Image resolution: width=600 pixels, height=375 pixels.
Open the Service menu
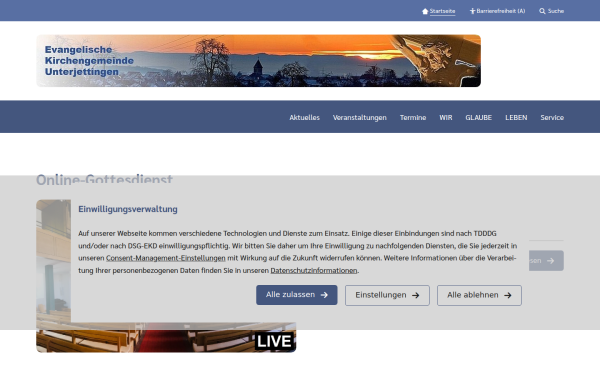point(552,117)
